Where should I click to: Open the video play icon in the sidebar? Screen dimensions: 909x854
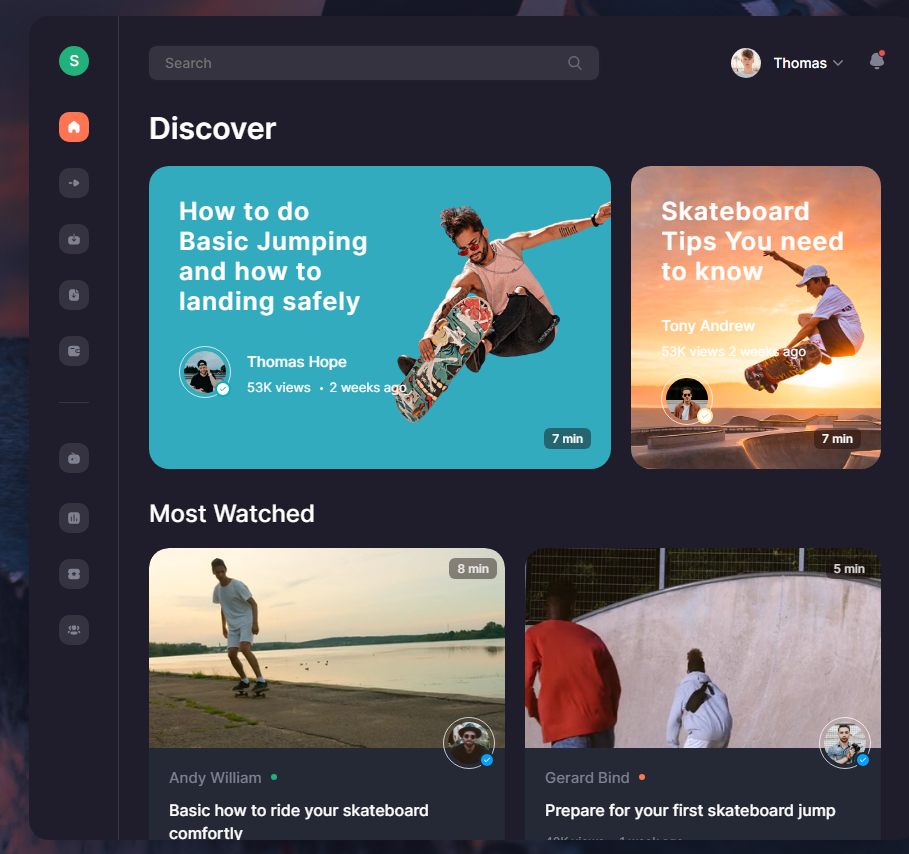[x=74, y=183]
